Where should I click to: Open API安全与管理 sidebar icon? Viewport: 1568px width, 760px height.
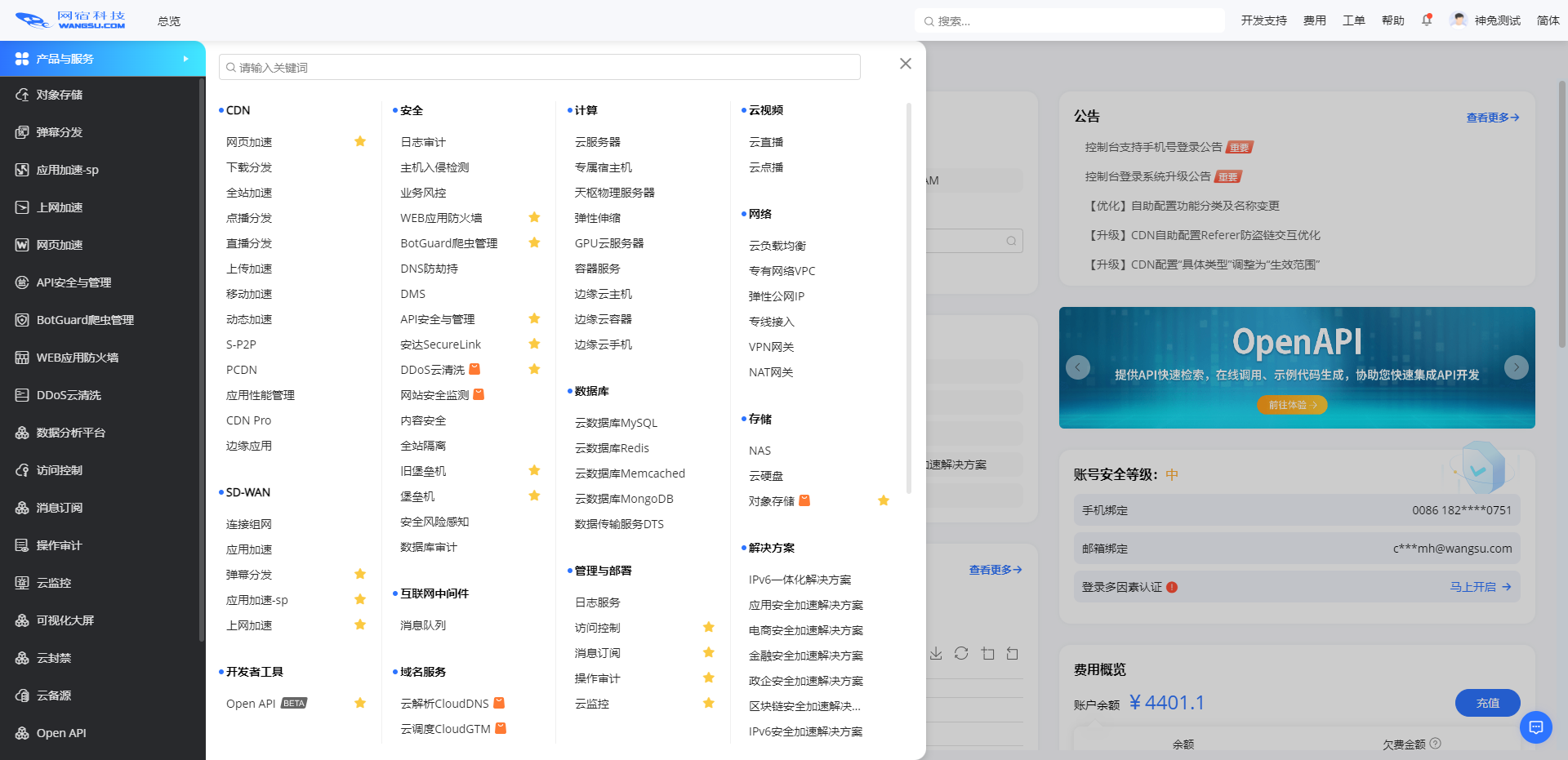point(22,282)
